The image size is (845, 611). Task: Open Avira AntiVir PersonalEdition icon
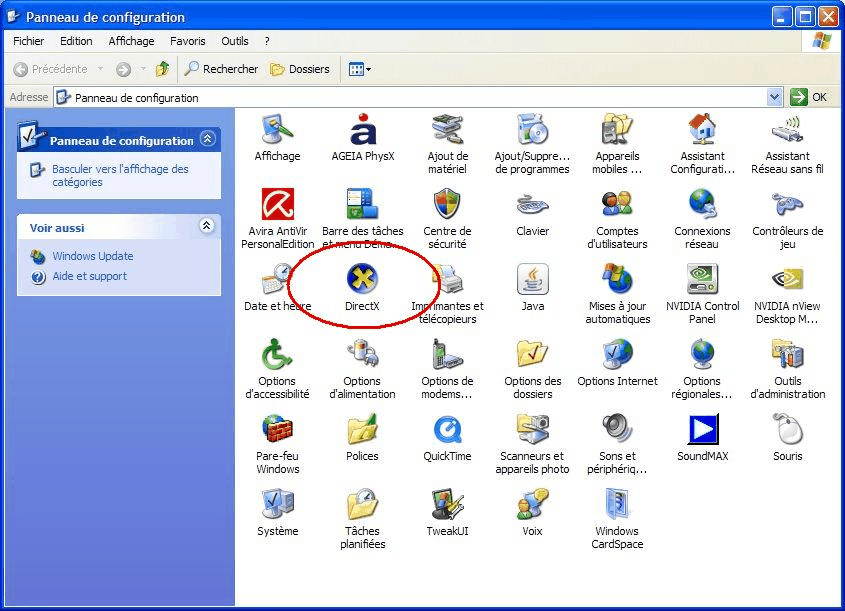tap(278, 204)
